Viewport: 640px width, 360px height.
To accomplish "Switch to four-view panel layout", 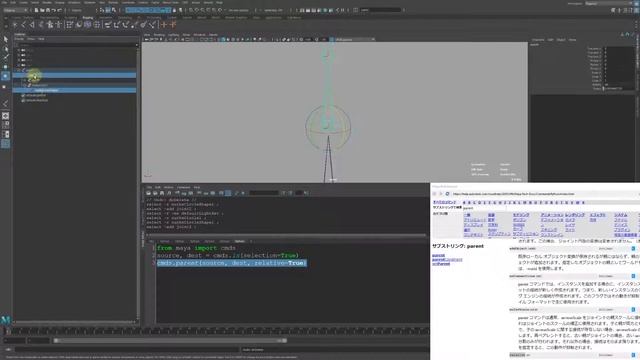I will point(5,125).
